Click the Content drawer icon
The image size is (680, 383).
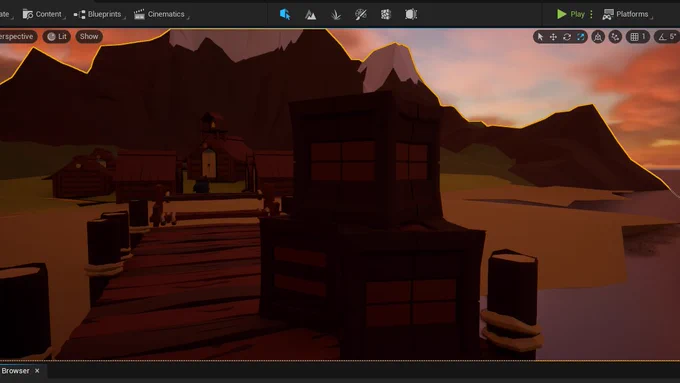pos(28,14)
